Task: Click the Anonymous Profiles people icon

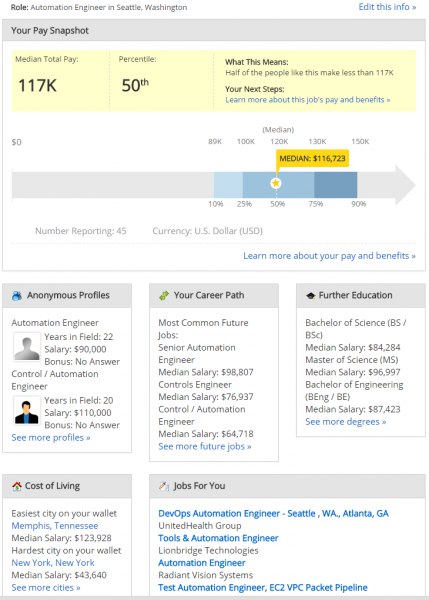Action: [x=17, y=295]
